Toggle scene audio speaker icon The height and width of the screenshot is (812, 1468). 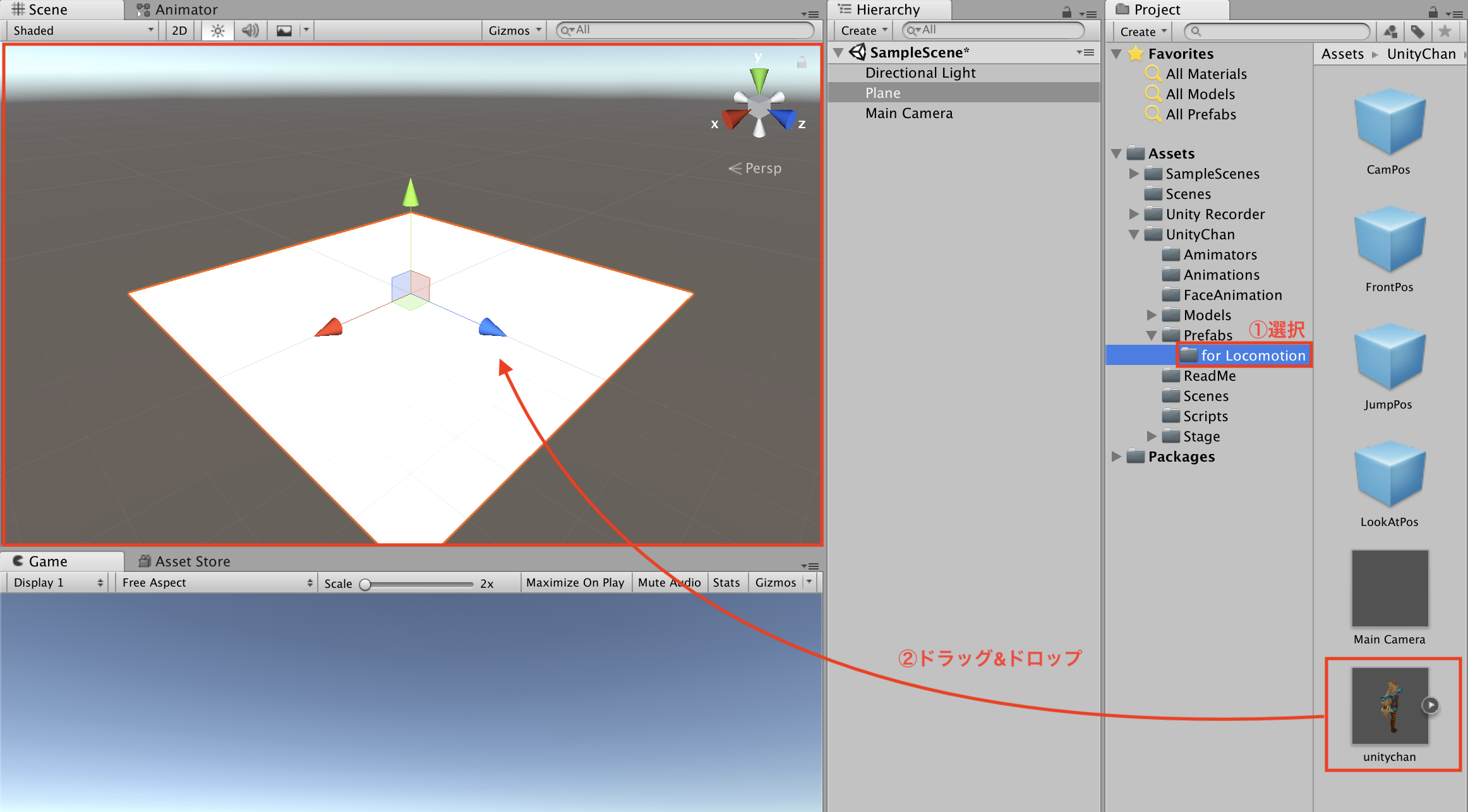coord(250,31)
